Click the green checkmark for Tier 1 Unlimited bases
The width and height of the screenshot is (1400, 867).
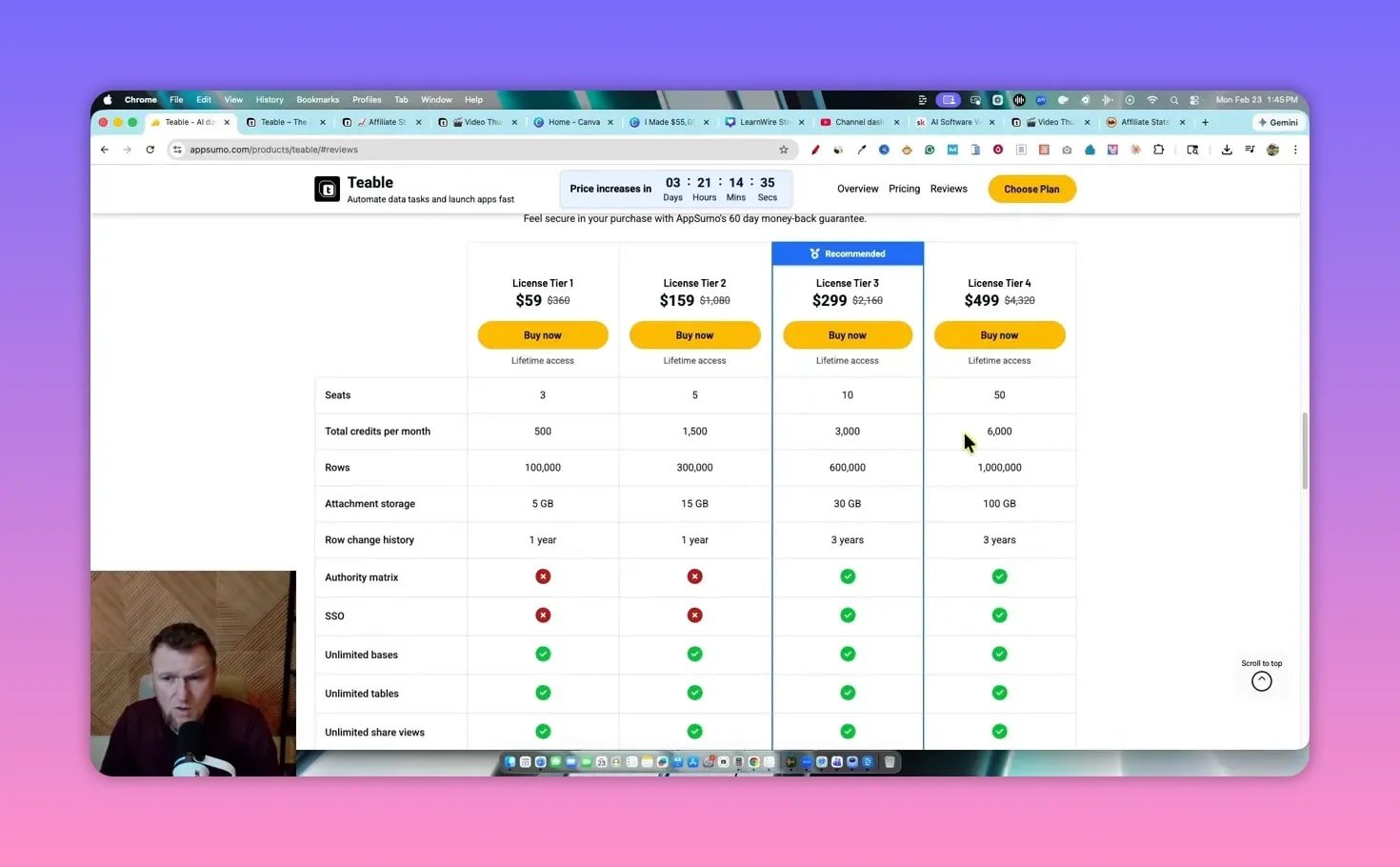click(543, 654)
